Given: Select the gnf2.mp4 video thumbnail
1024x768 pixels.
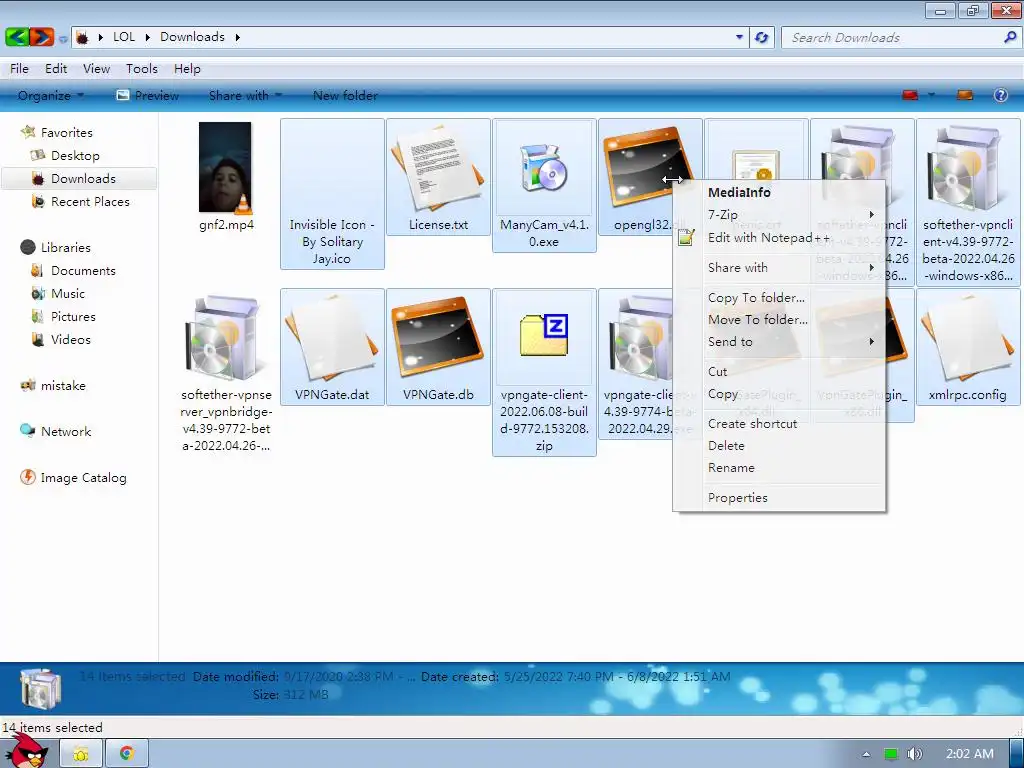Looking at the screenshot, I should 225,167.
